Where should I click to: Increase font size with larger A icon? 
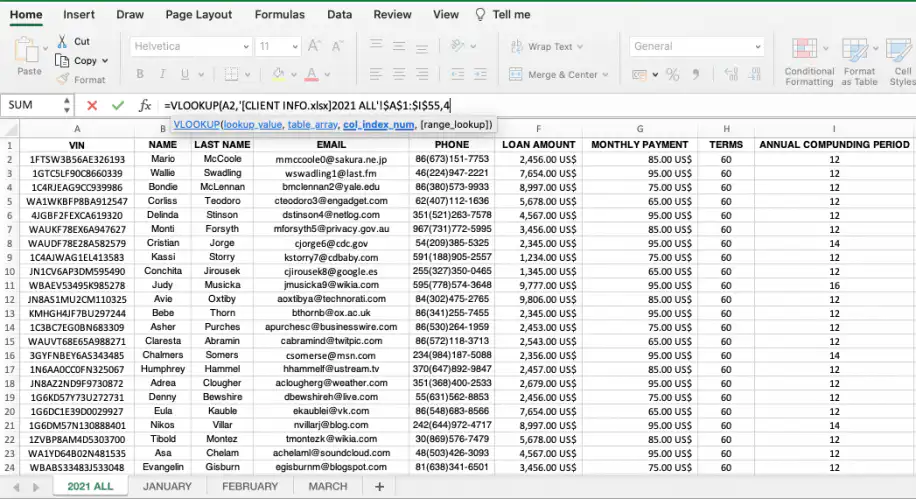(x=314, y=46)
